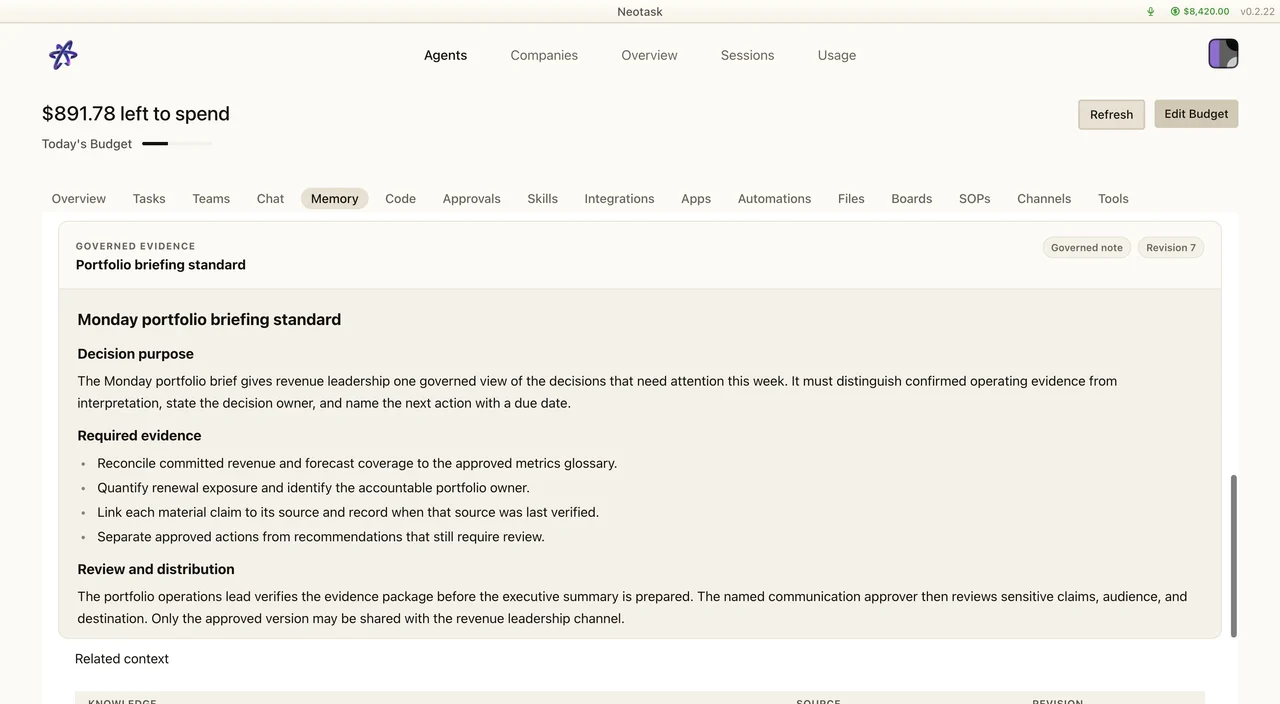Screen dimensions: 1280x704
Task: Go to the Approvals tab
Action: tap(471, 199)
